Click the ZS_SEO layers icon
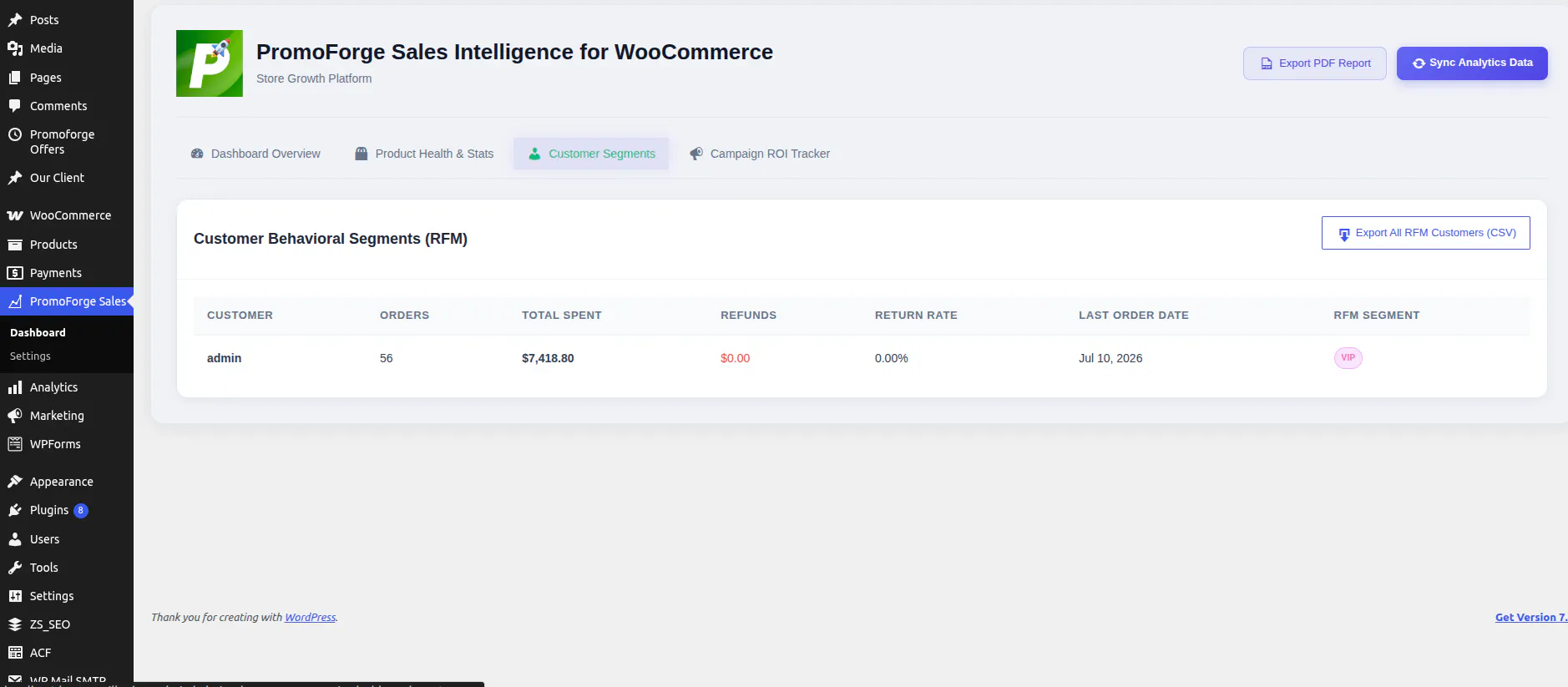 (15, 624)
